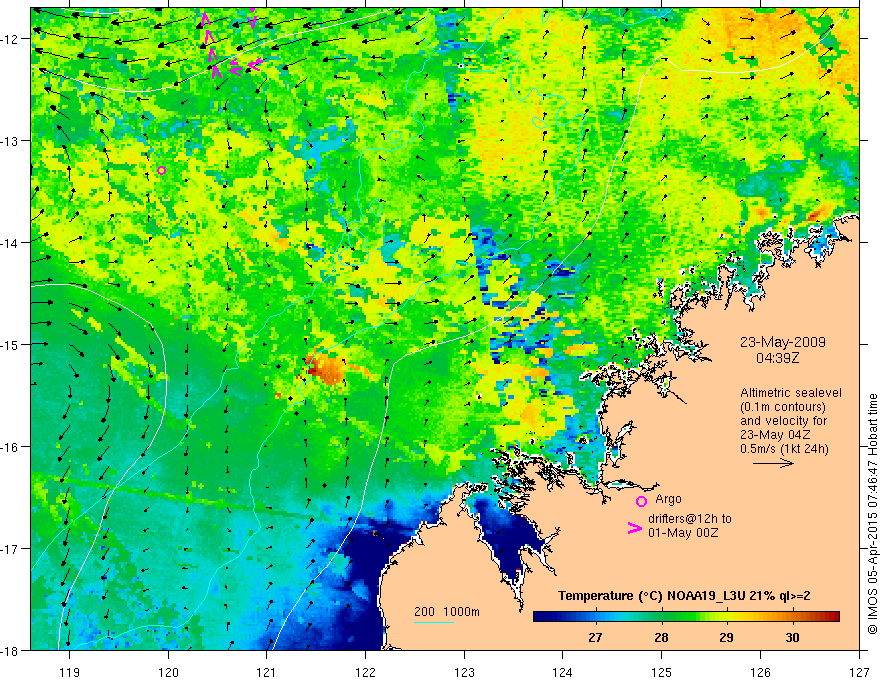880x680 pixels.
Task: Click the 119 longitude axis label
Action: point(70,672)
